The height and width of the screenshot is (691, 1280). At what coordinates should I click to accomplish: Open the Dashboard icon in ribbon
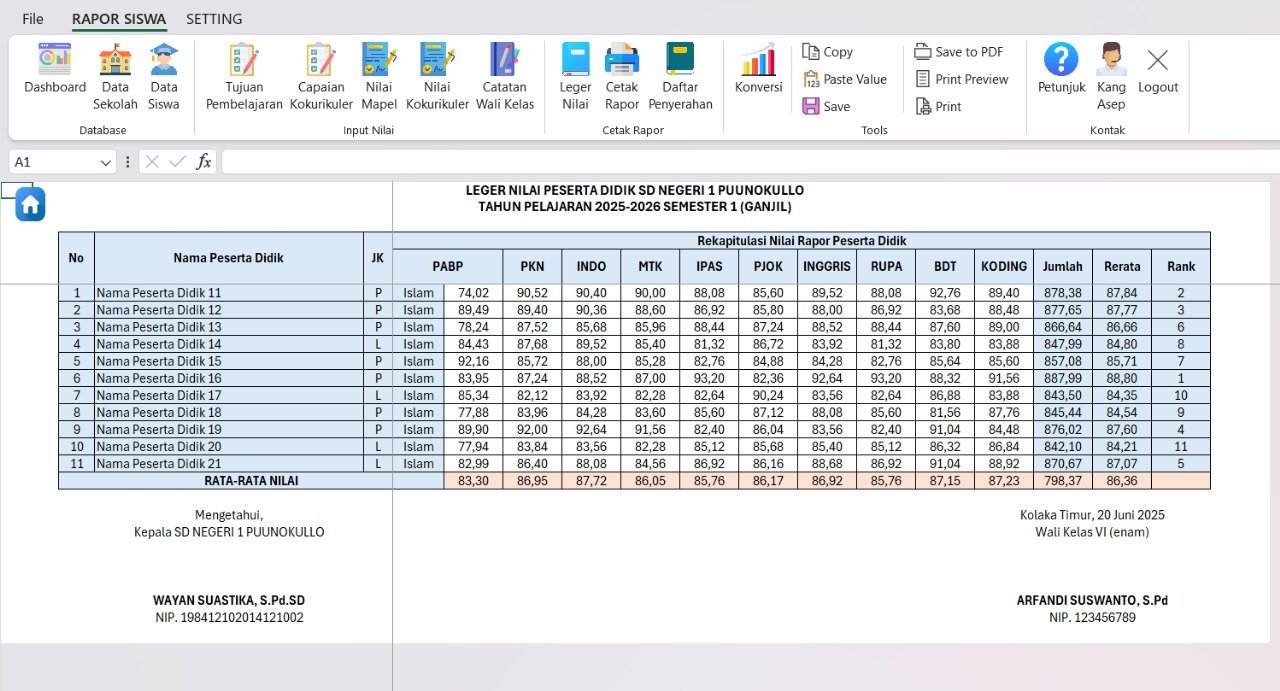(55, 62)
